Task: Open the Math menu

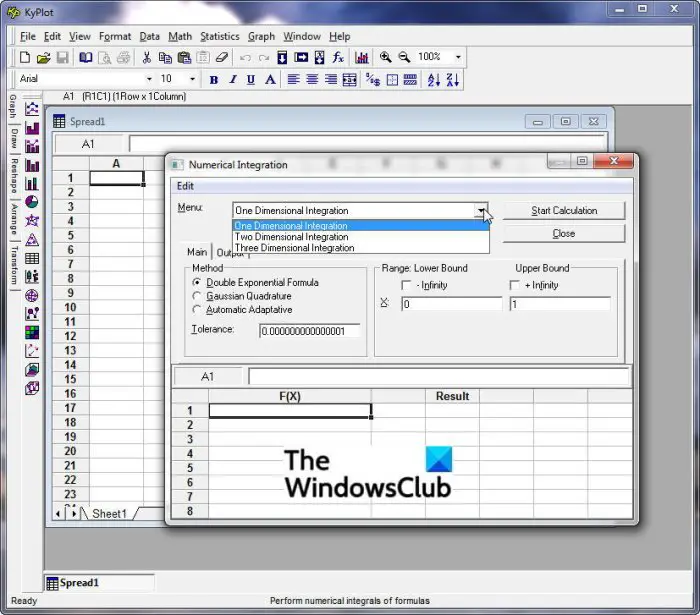Action: point(180,37)
